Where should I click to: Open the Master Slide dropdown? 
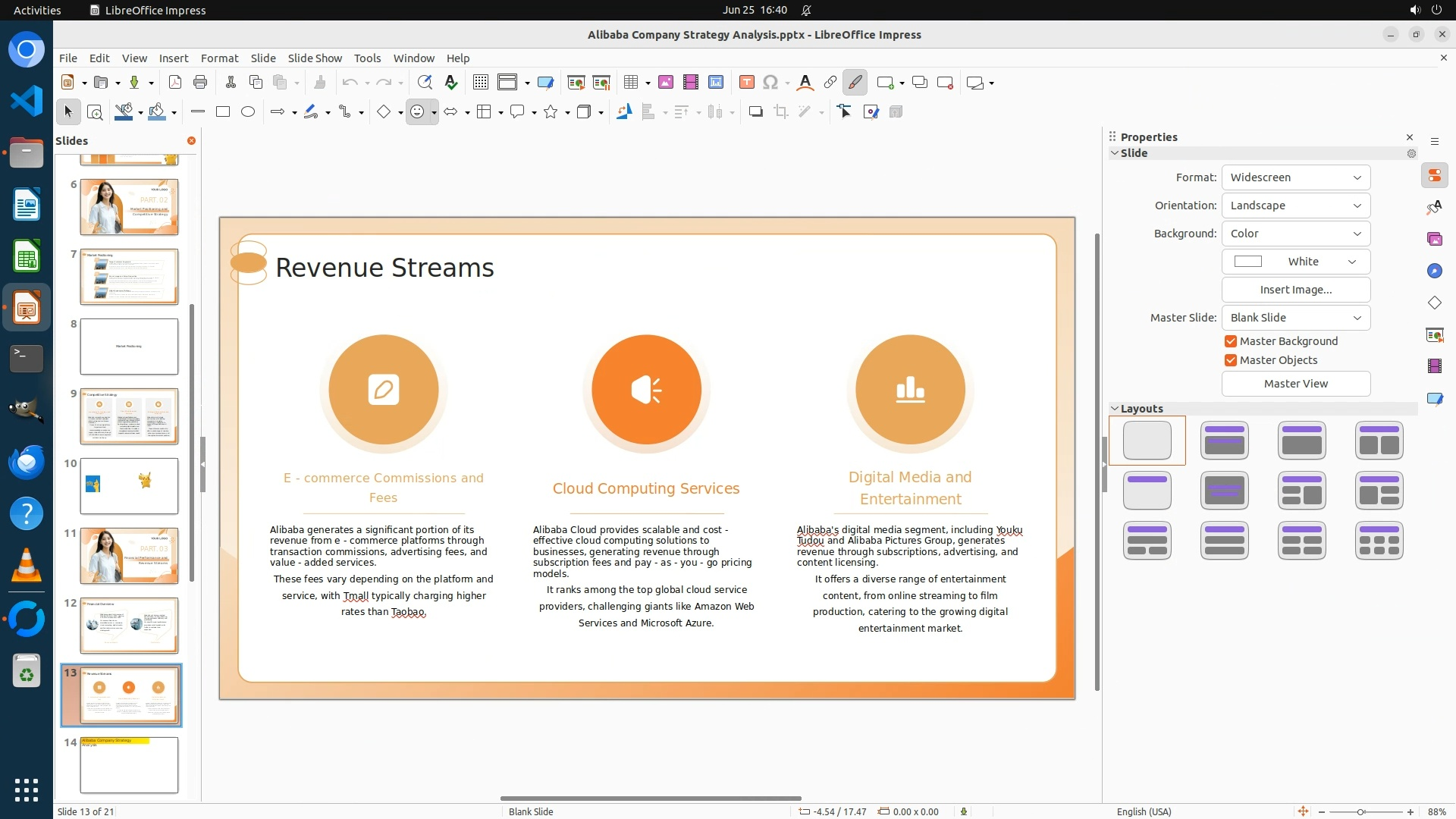[1295, 318]
